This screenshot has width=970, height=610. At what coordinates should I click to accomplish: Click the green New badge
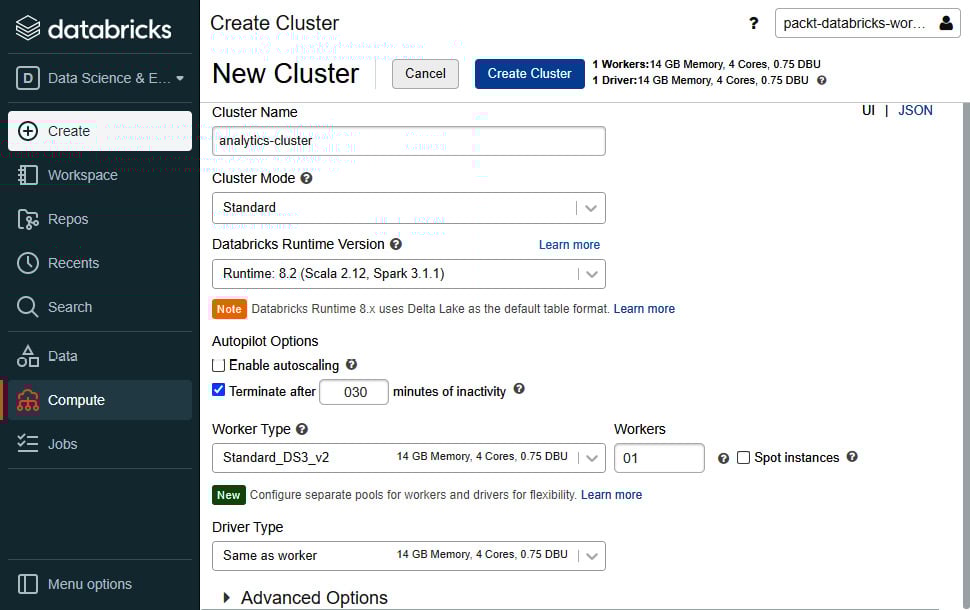(228, 495)
